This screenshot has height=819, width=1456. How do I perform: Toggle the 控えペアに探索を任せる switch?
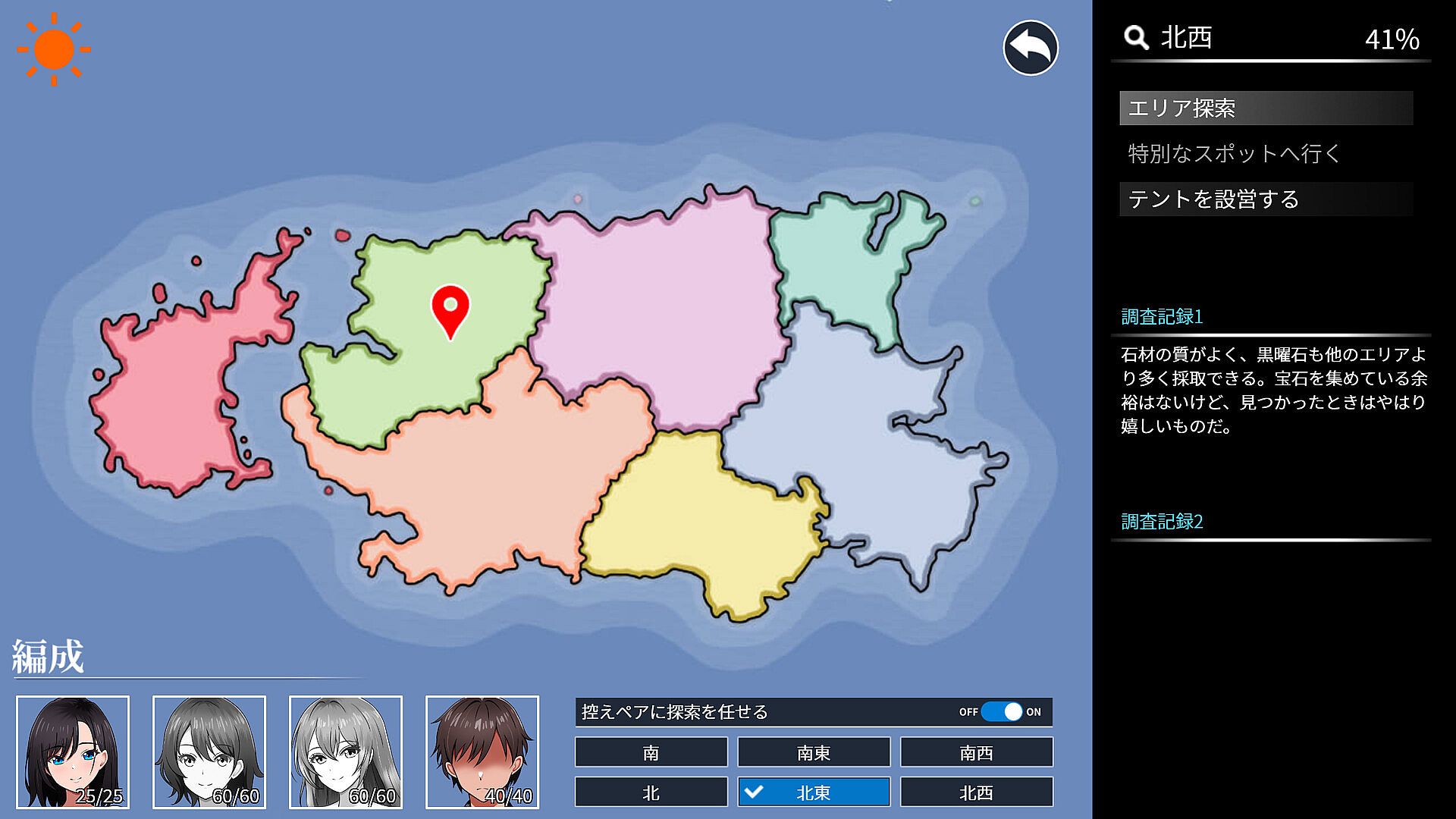coord(1001,711)
